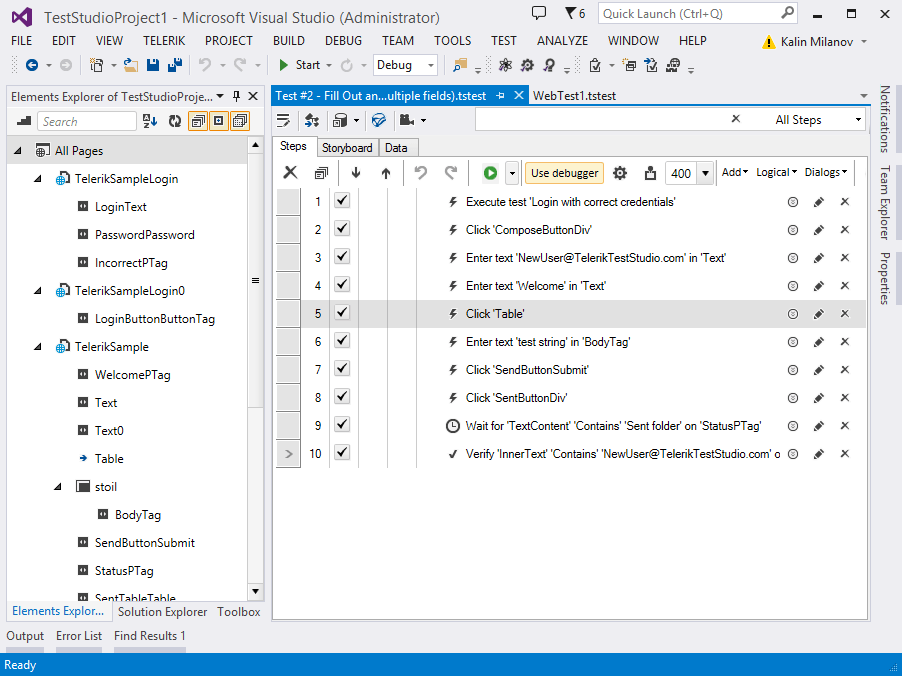Open the Output panel
Screen dimensions: 902x676
point(25,636)
